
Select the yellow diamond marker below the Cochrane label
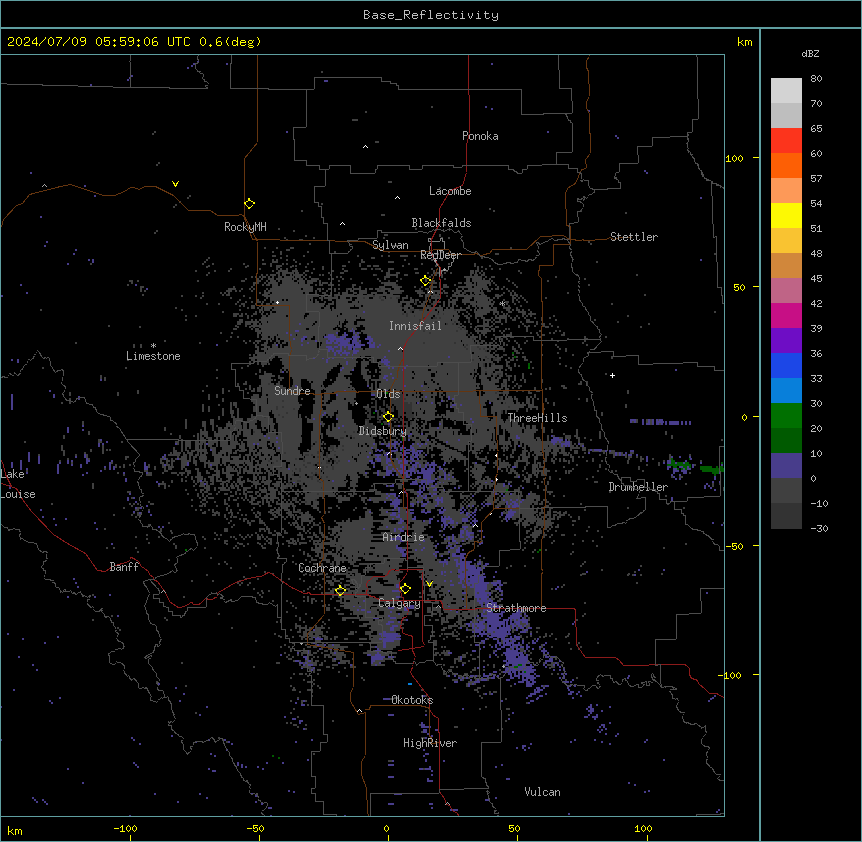[340, 591]
